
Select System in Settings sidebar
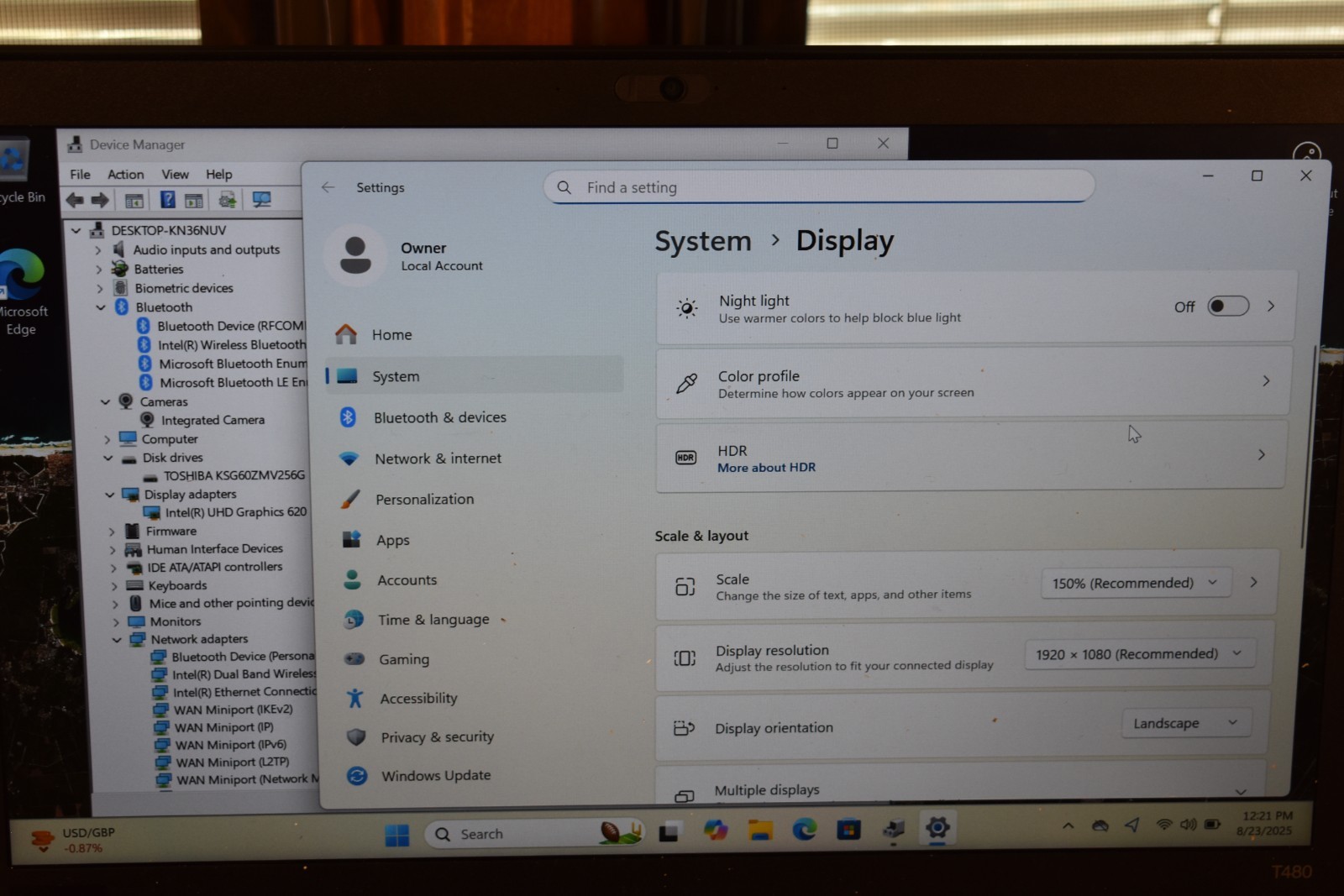(x=475, y=376)
